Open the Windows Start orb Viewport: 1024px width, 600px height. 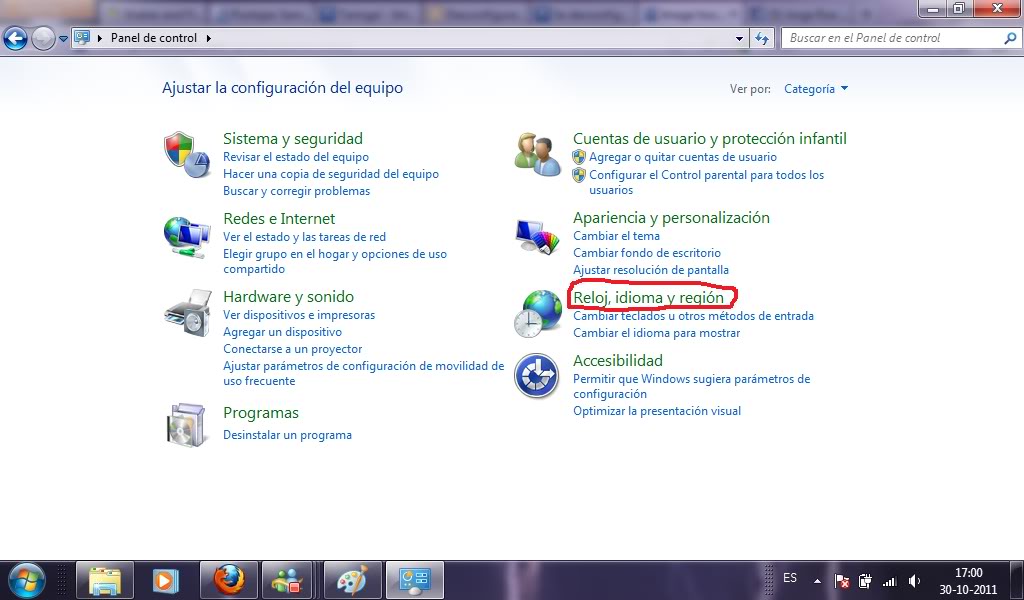tap(27, 580)
